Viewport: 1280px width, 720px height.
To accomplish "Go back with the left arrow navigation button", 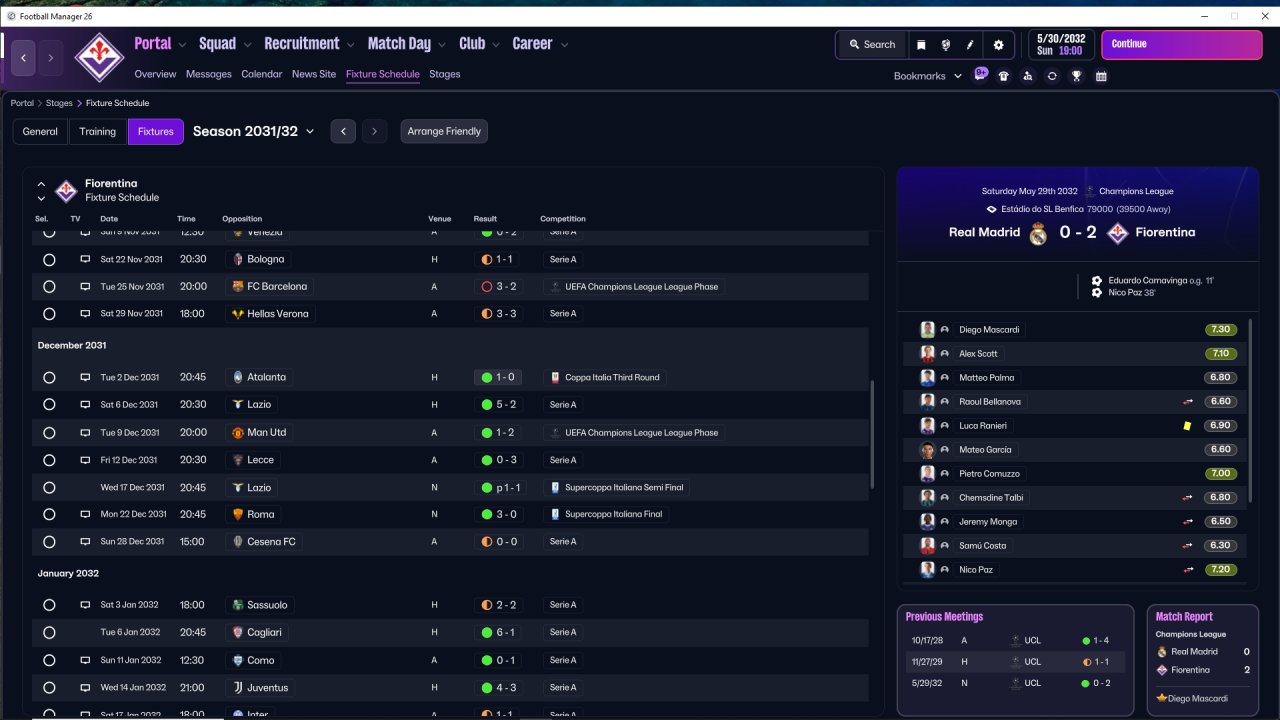I will pos(24,58).
